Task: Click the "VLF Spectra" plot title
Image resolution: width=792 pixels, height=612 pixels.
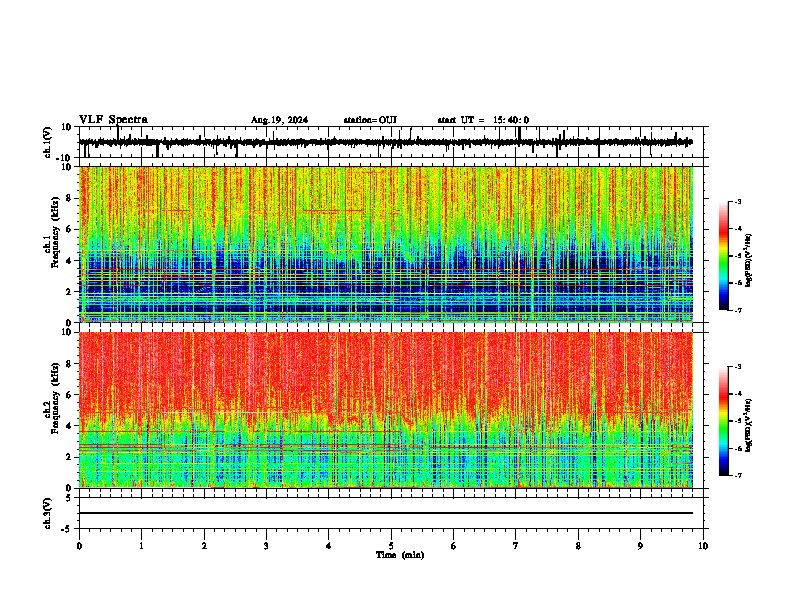Action: tap(113, 120)
